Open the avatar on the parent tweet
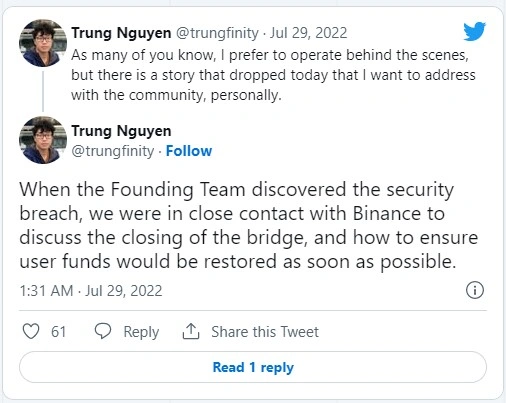 43,43
